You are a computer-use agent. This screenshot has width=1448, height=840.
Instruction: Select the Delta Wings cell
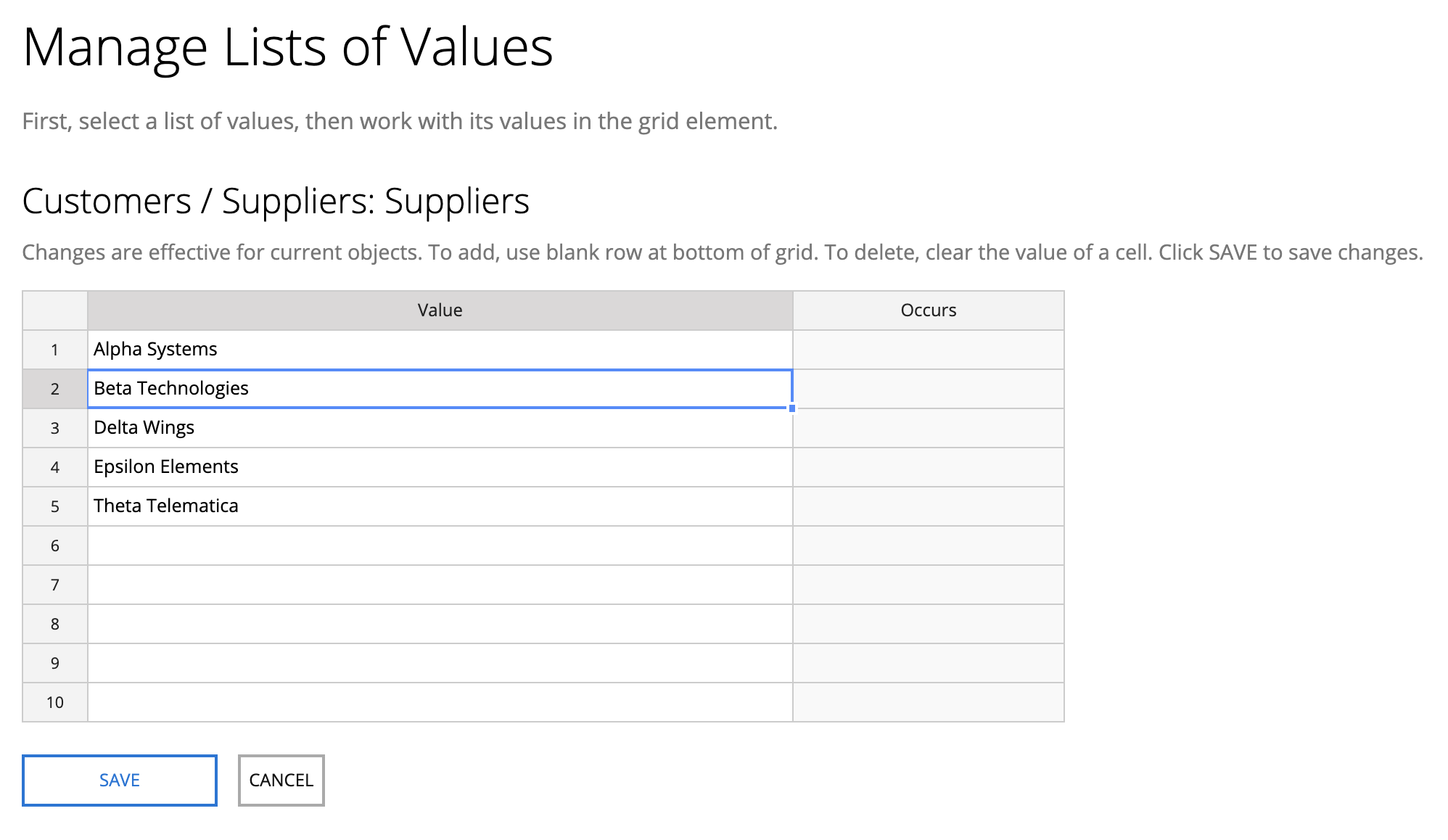pyautogui.click(x=440, y=428)
